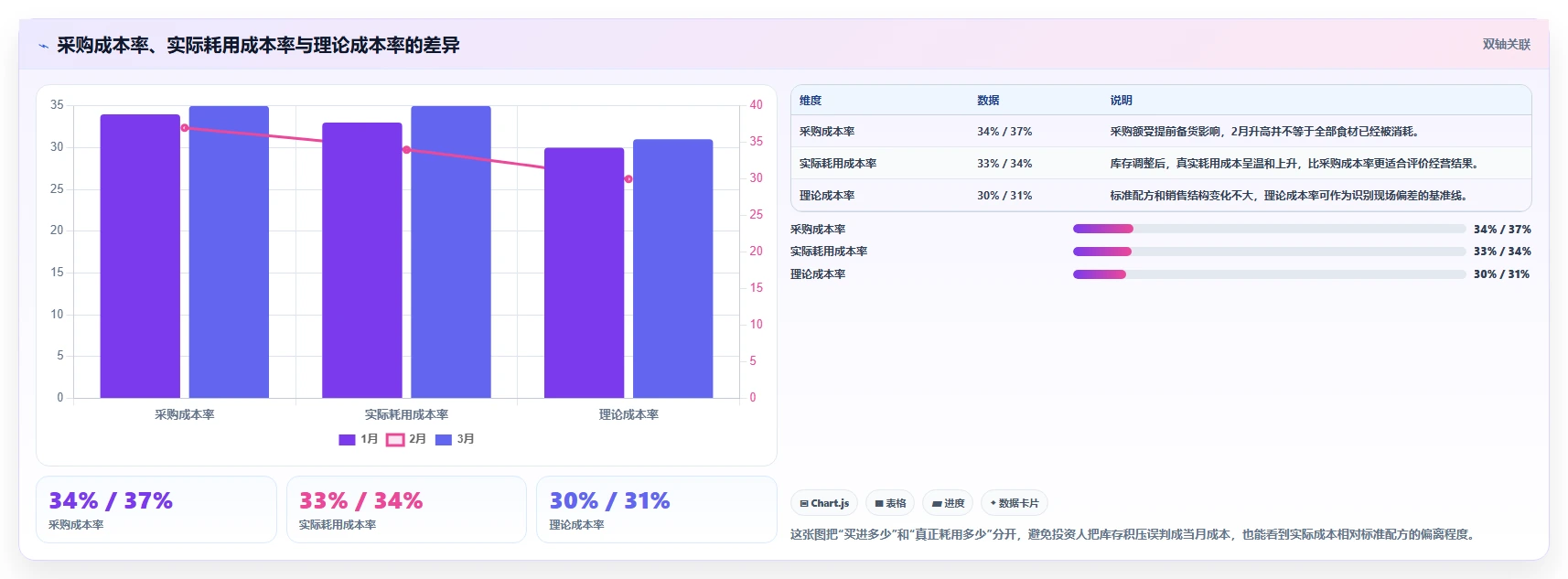Screen dimensions: 1568x579
Task: Select the 3月 bar for 采购成本率
Action: point(229,252)
